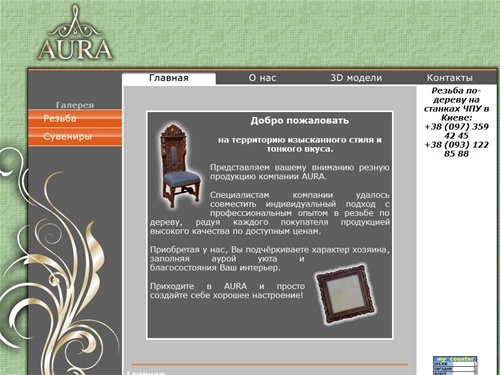Click the carved mirror frame image
This screenshot has width=500, height=375.
tap(346, 295)
